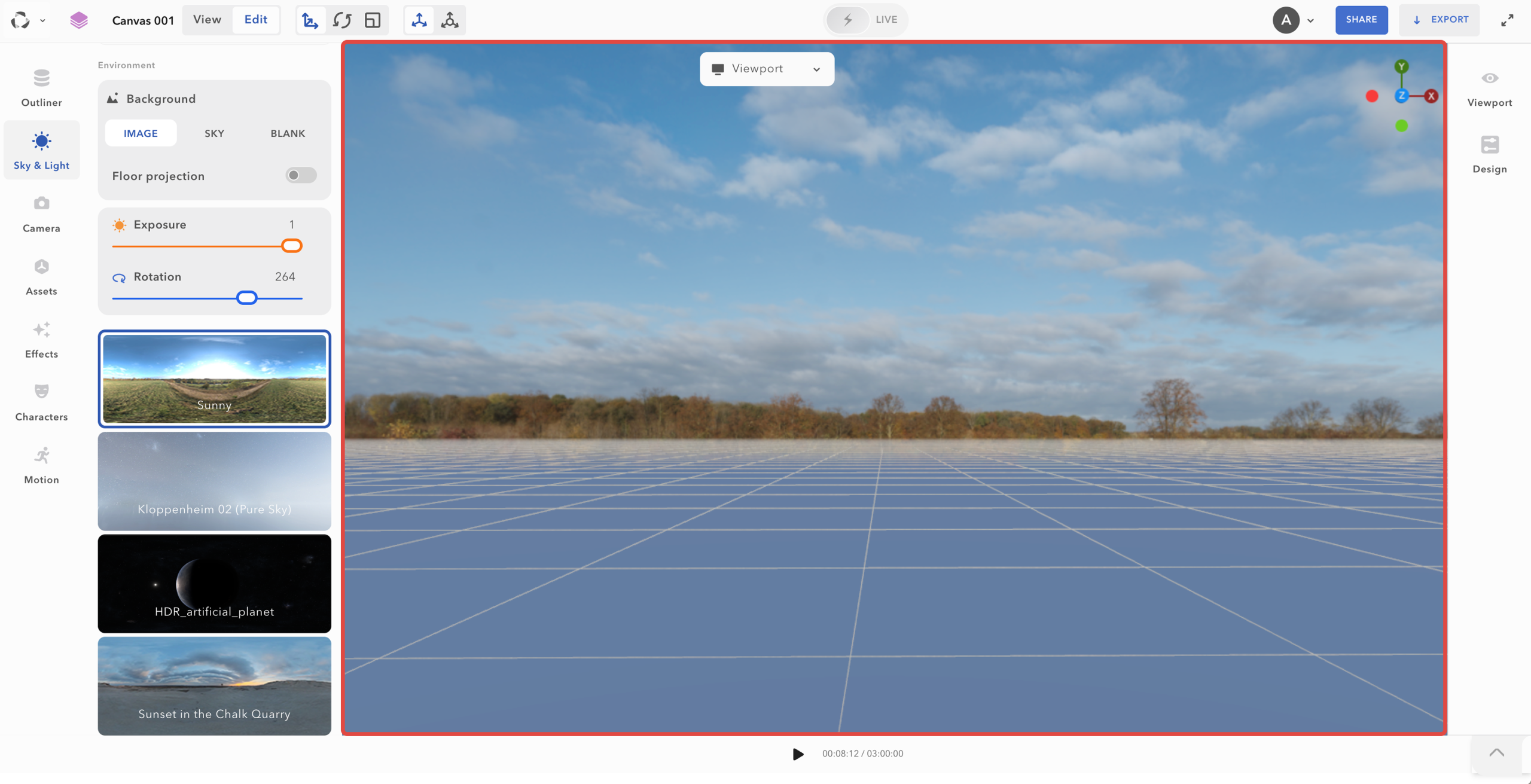Image resolution: width=1531 pixels, height=784 pixels.
Task: Open the Assets panel
Action: point(41,275)
